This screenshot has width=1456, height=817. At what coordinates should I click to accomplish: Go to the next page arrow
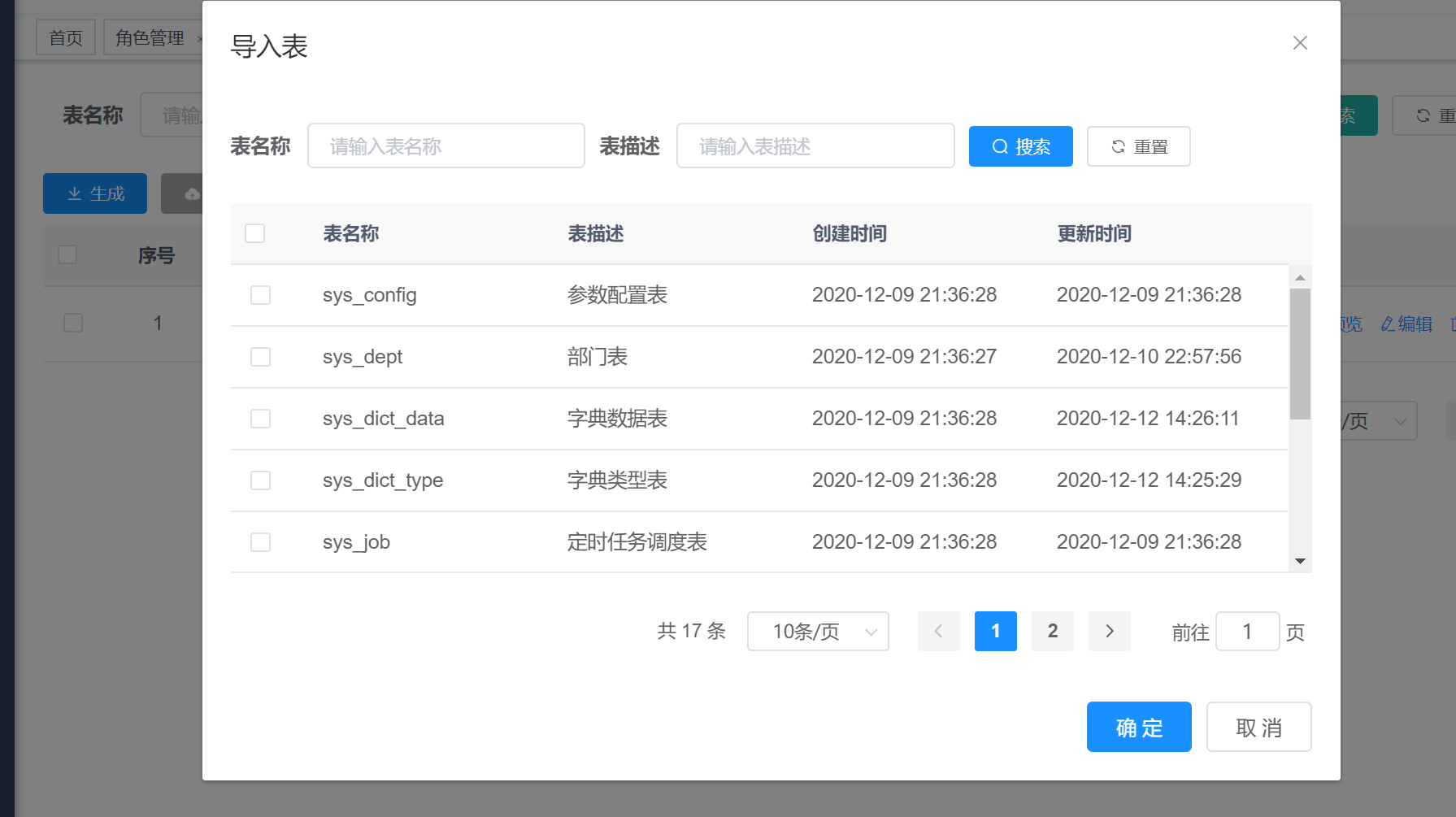(1110, 632)
